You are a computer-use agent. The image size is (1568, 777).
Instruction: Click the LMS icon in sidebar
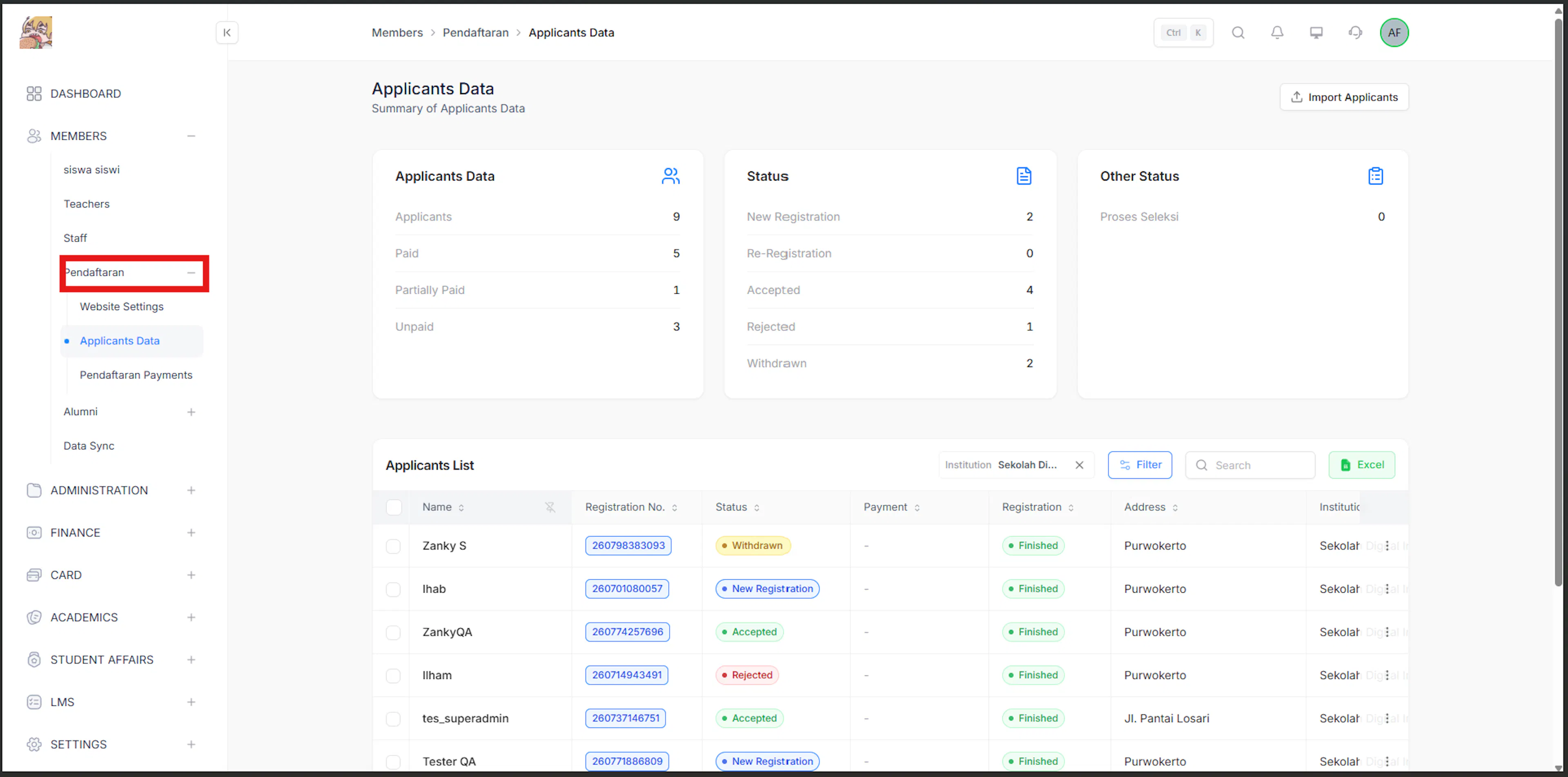coord(34,702)
